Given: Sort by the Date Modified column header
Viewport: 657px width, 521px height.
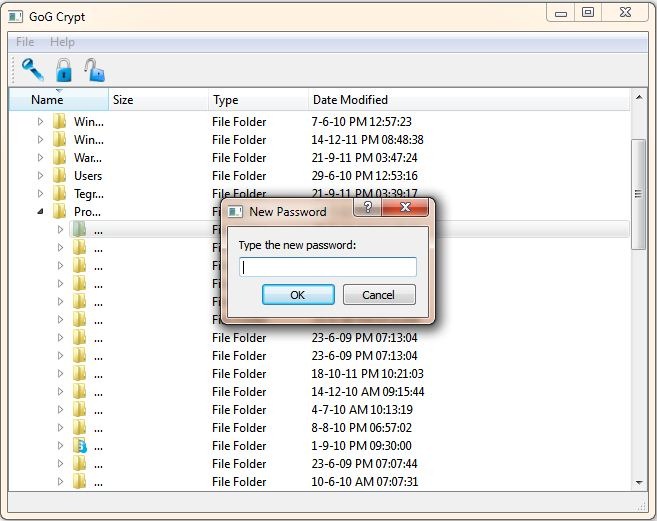Looking at the screenshot, I should [x=469, y=100].
